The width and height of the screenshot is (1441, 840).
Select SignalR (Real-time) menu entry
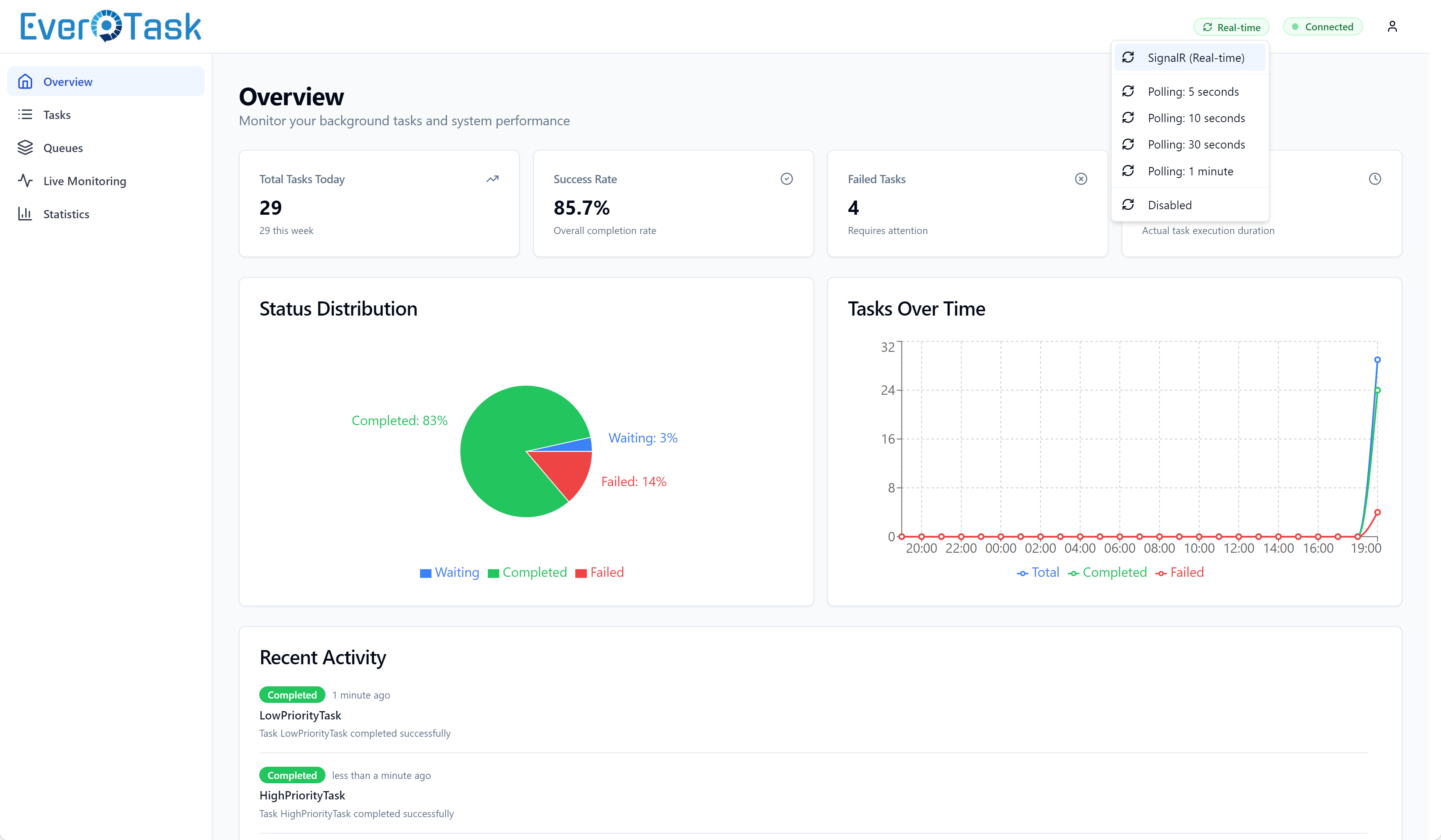pos(1195,58)
